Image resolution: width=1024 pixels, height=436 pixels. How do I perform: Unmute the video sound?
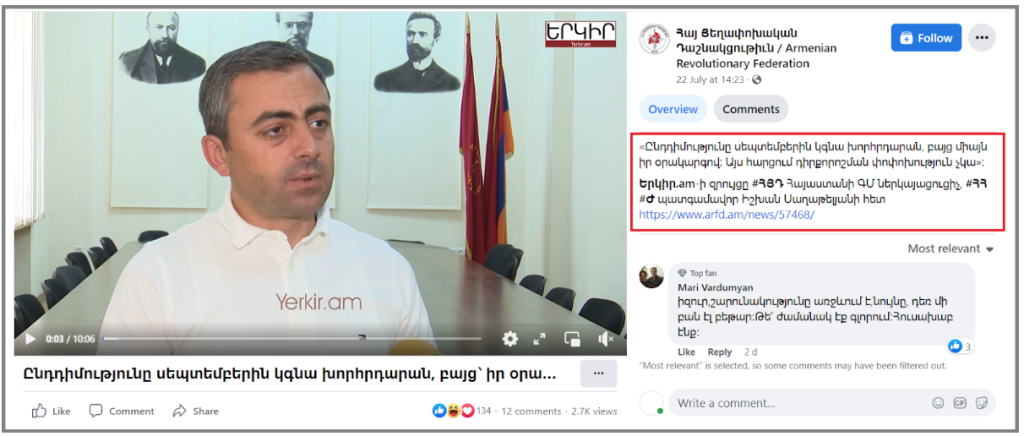click(605, 339)
